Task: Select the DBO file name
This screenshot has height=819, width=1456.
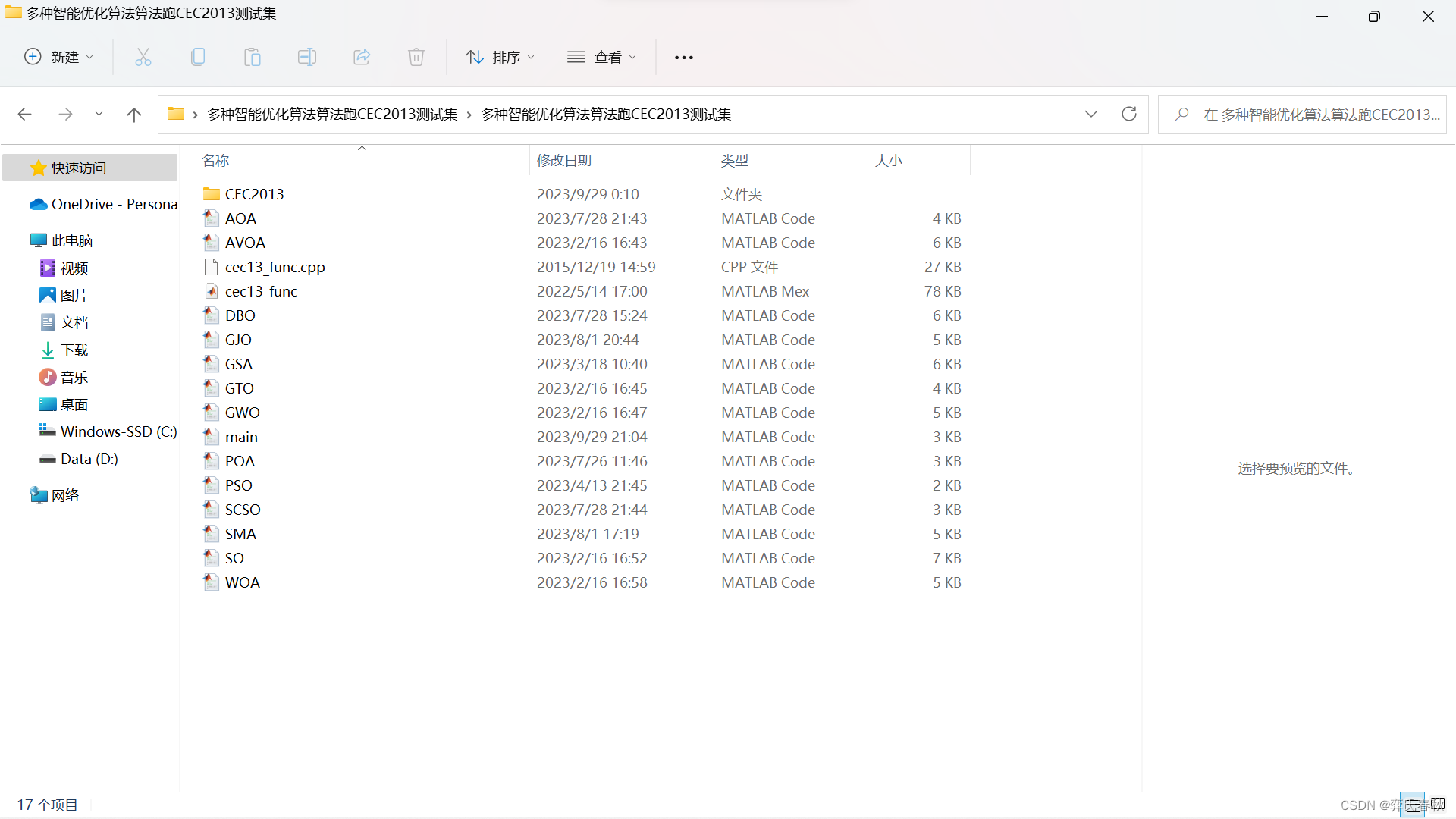Action: [240, 315]
